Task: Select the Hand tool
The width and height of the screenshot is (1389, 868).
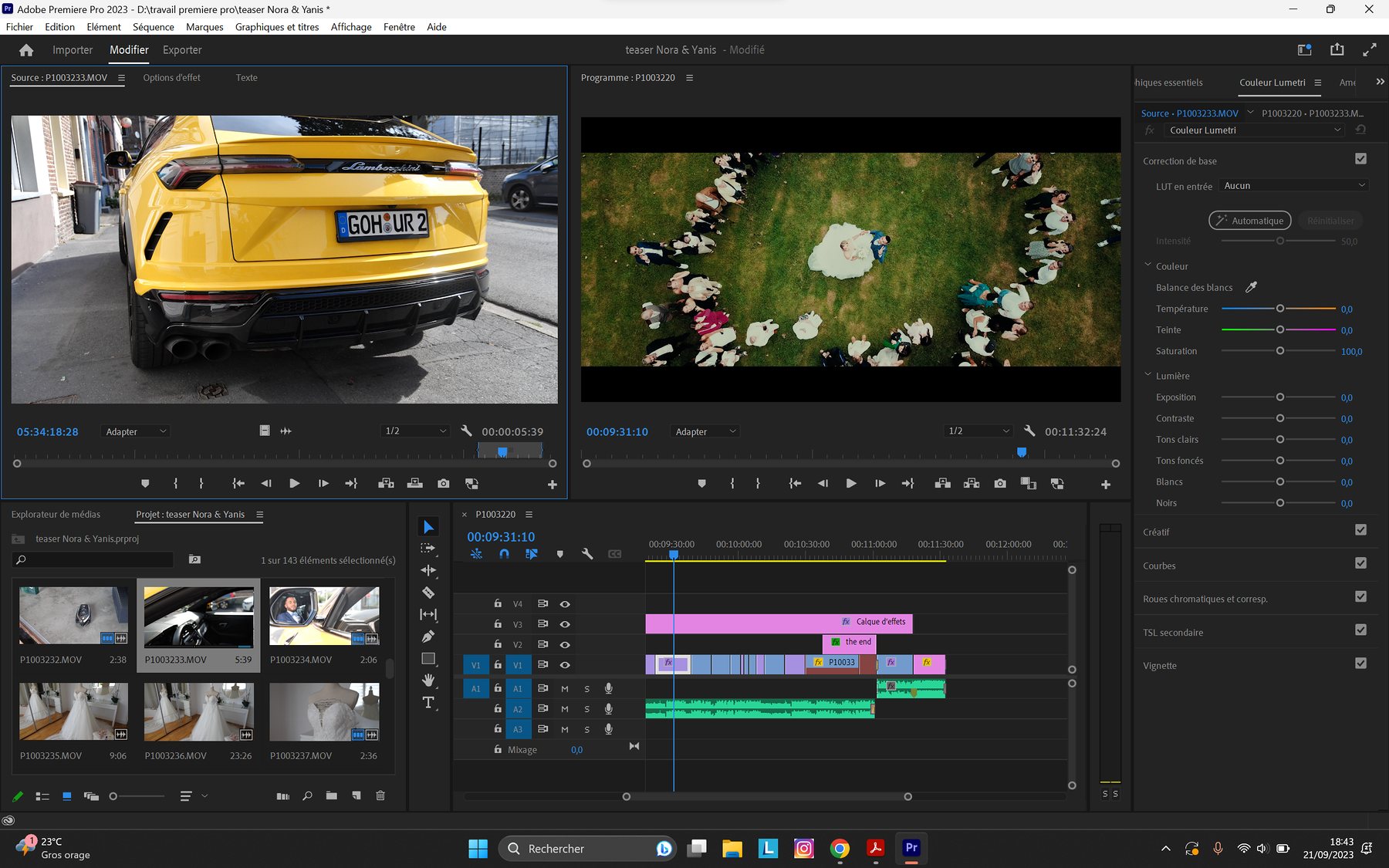Action: click(428, 680)
